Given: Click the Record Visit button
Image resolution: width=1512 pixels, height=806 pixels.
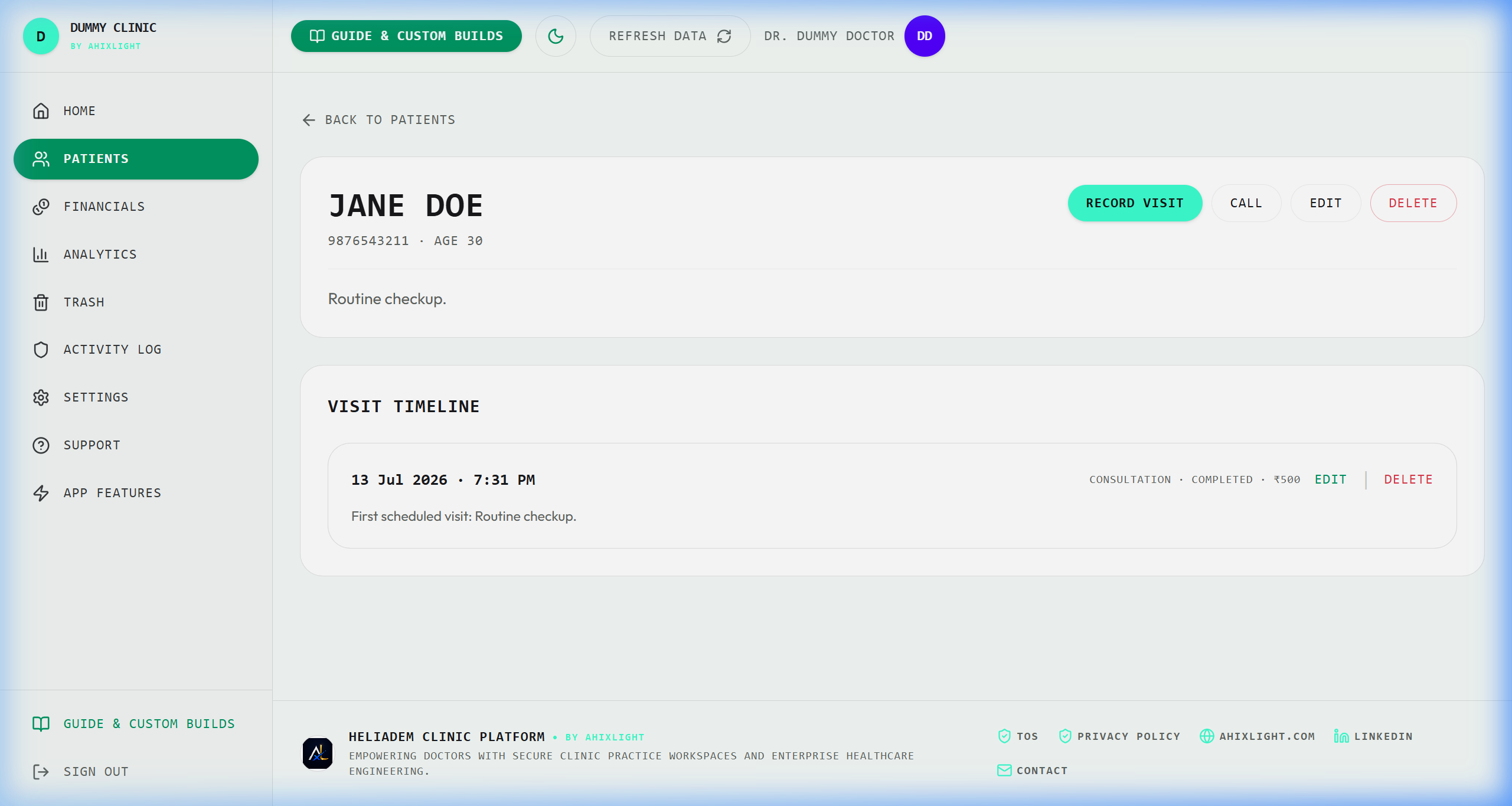Looking at the screenshot, I should click(1135, 203).
